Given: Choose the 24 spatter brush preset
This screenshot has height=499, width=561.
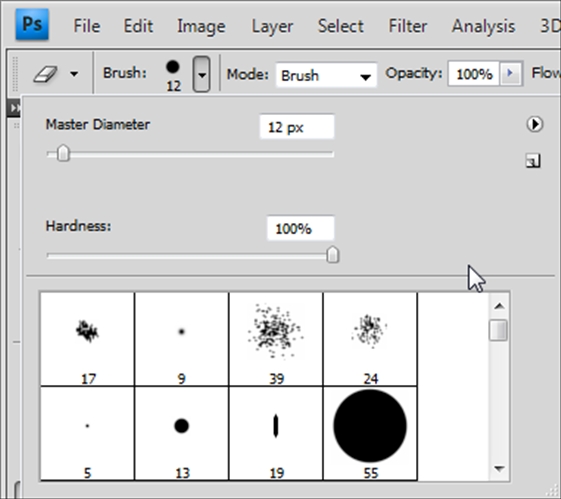Looking at the screenshot, I should coord(370,339).
